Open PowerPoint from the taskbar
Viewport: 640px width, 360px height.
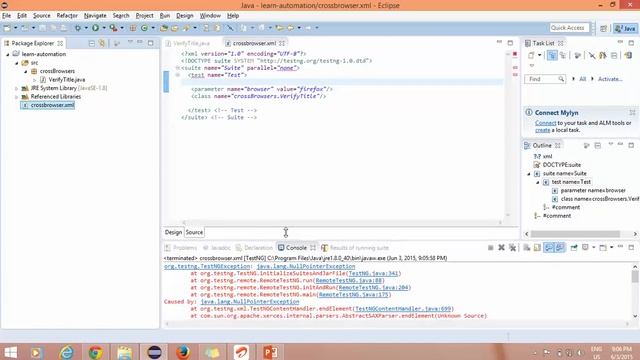[x=270, y=352]
